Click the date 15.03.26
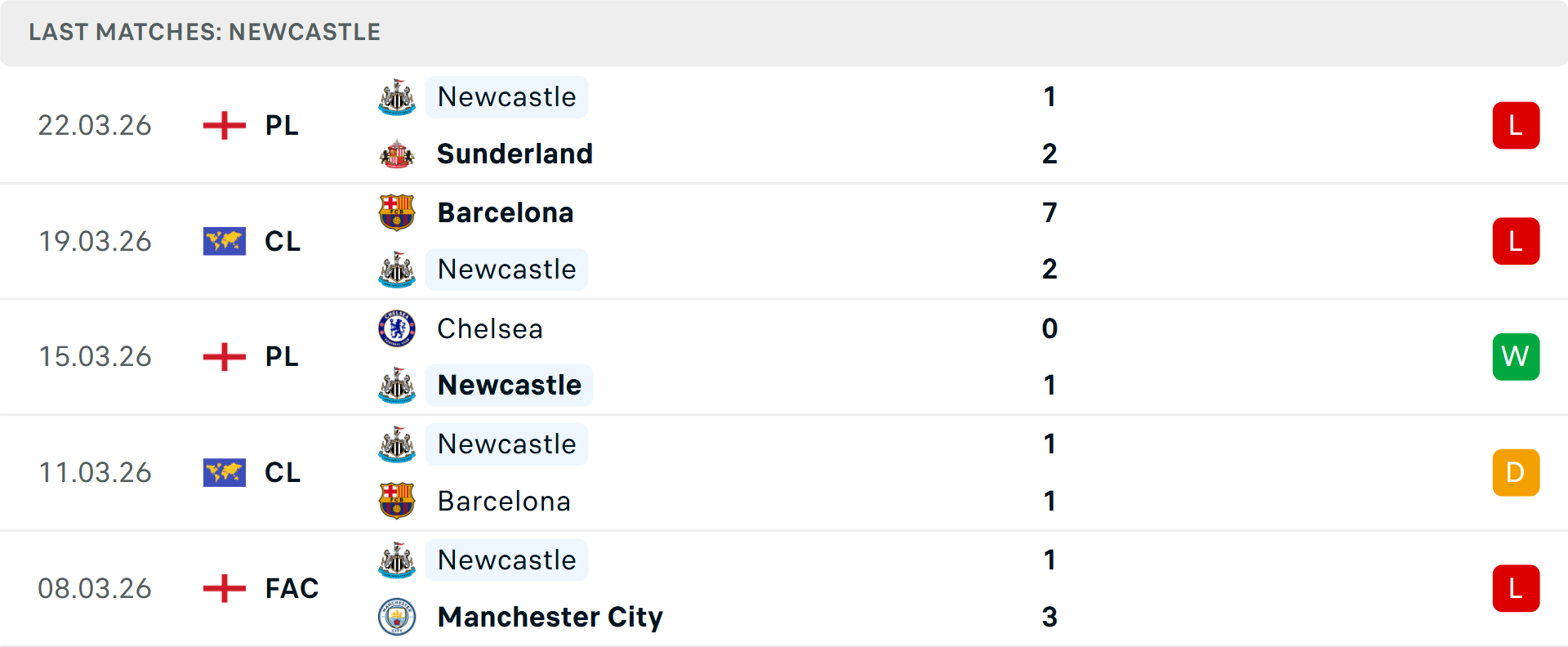The image size is (1568, 647). click(95, 356)
